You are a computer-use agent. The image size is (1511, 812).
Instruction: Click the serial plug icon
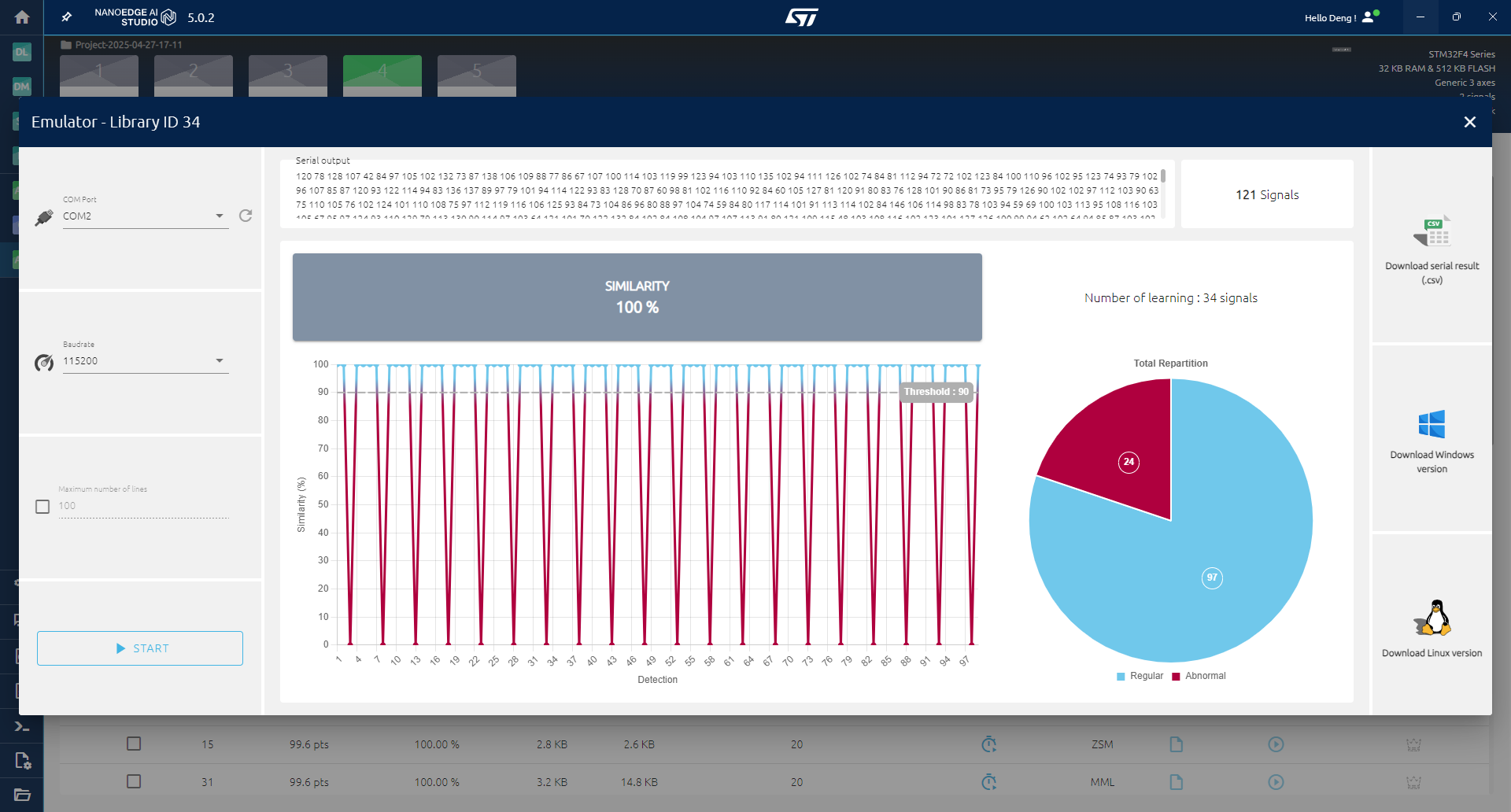pyautogui.click(x=44, y=218)
